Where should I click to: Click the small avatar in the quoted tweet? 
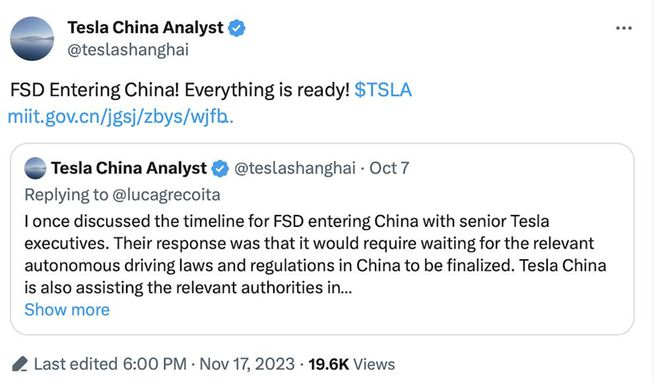35,168
